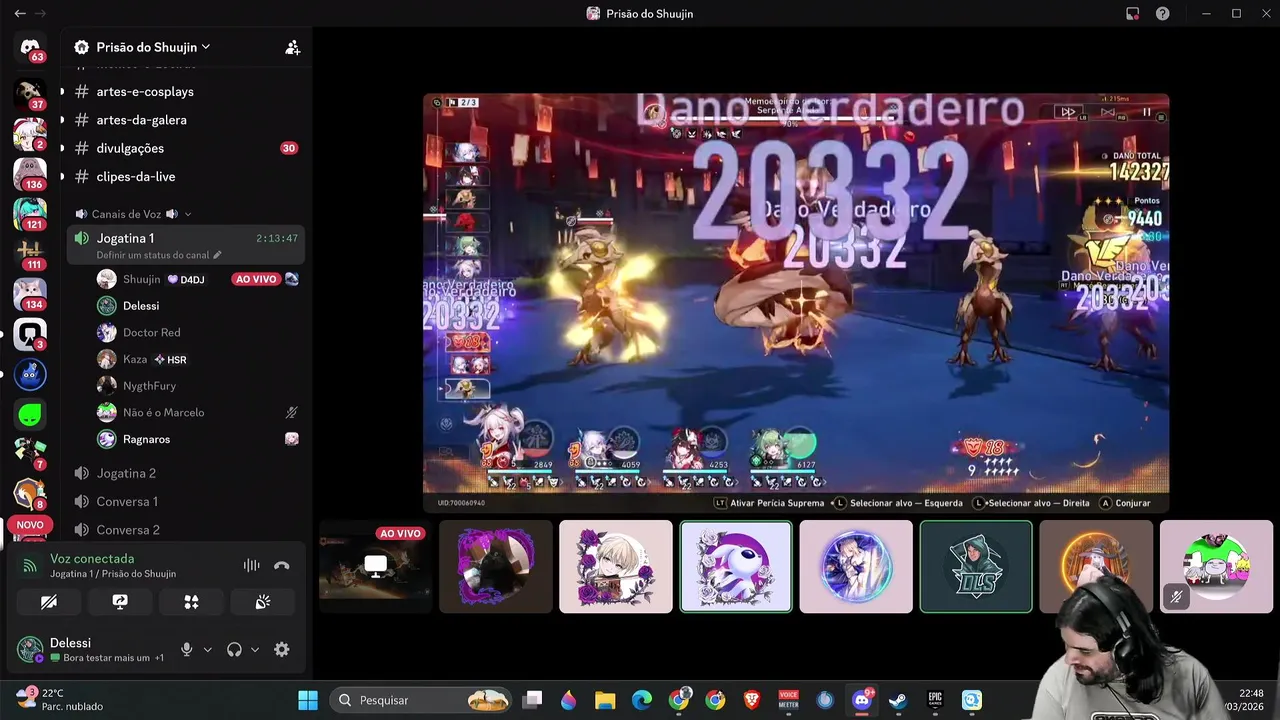This screenshot has height=720, width=1280.
Task: Open the activities button
Action: pyautogui.click(x=191, y=602)
